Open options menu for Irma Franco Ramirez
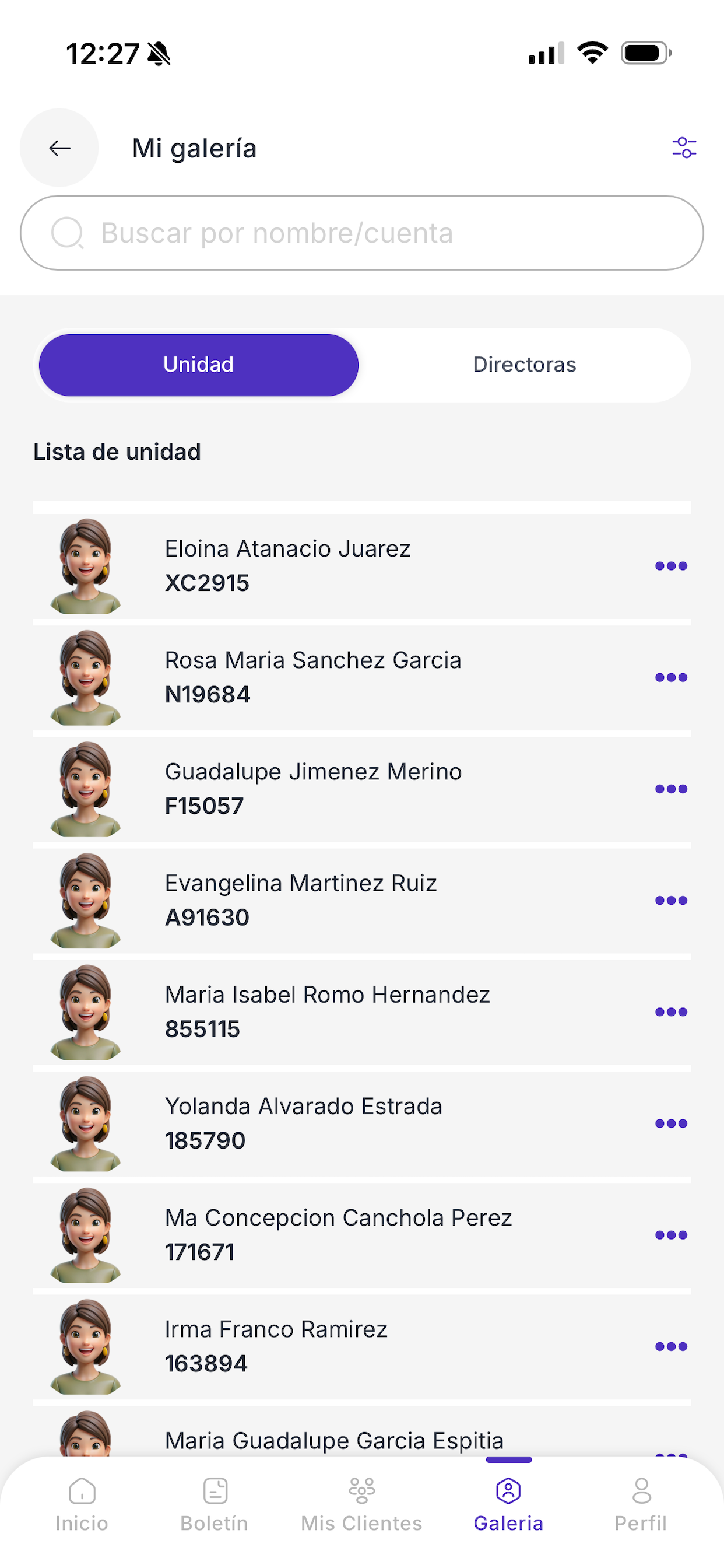The image size is (724, 1568). pyautogui.click(x=671, y=1346)
